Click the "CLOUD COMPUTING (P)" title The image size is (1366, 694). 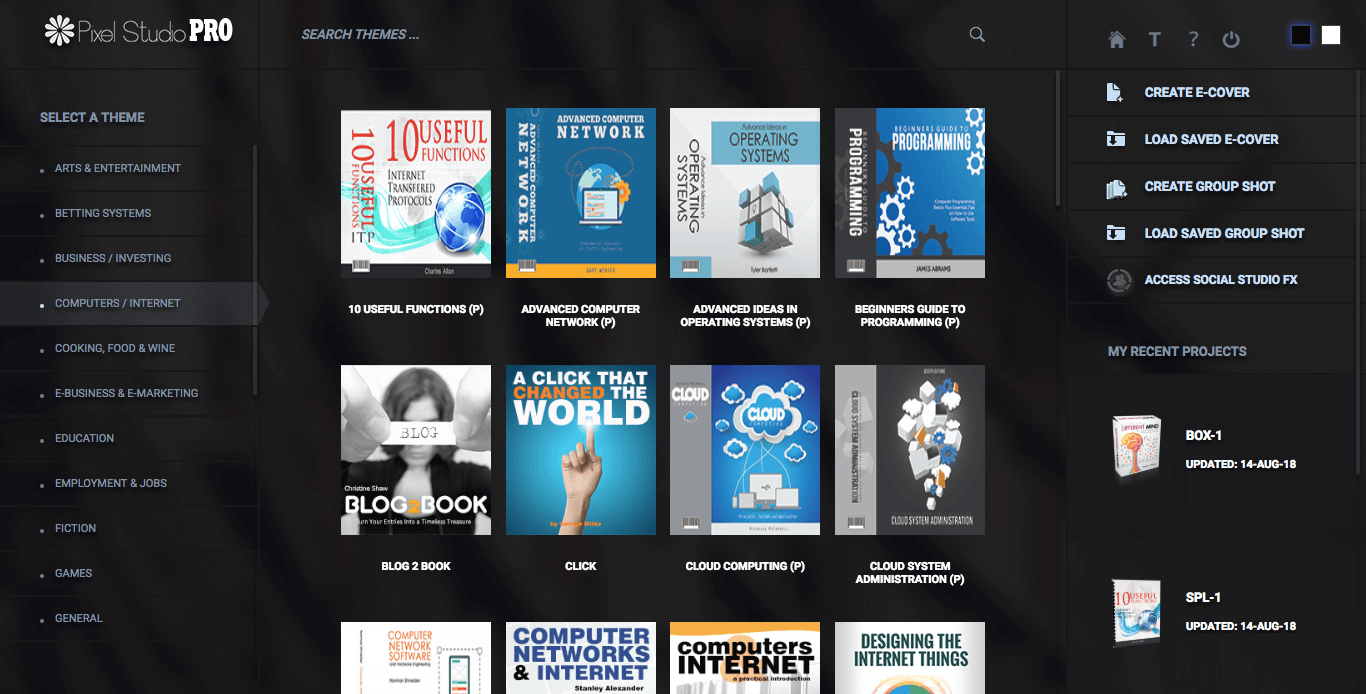pos(745,566)
